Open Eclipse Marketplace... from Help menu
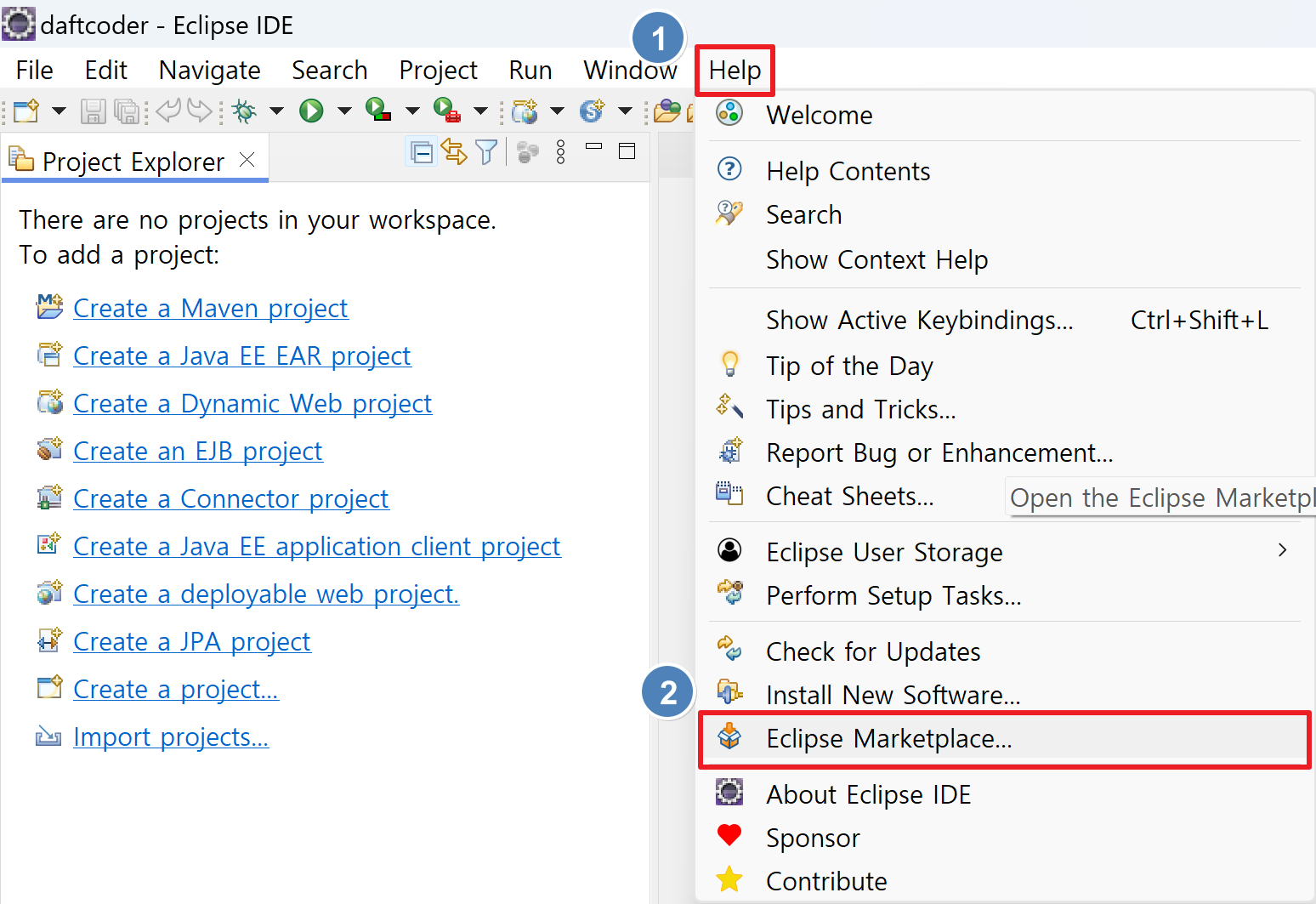1316x904 pixels. coord(1005,739)
